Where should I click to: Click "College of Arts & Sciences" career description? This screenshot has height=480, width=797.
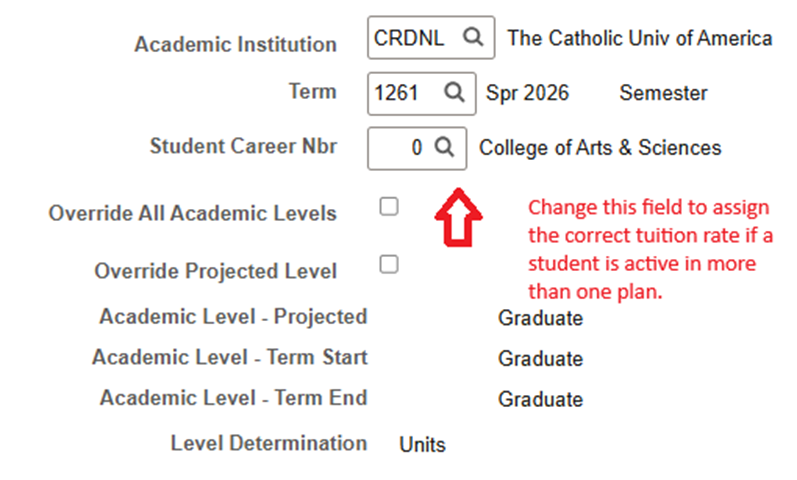(x=600, y=148)
